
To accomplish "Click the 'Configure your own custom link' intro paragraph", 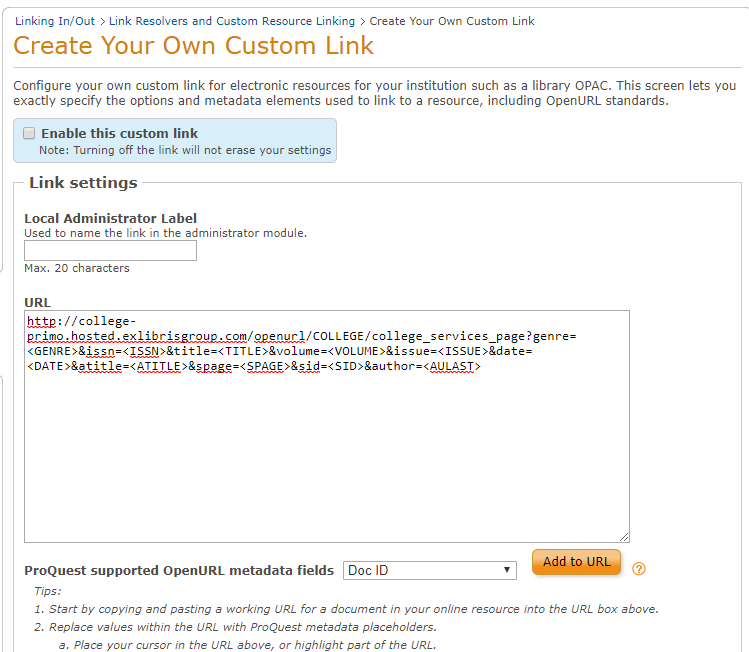I will click(374, 93).
